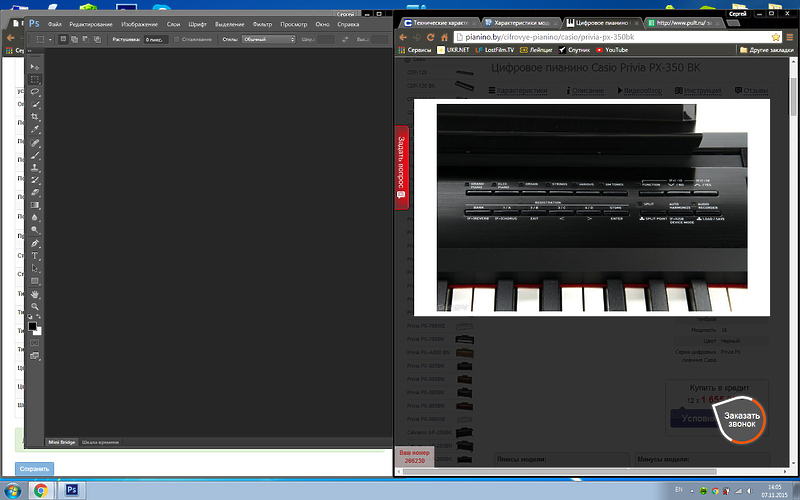Select the Blur tool

click(35, 218)
